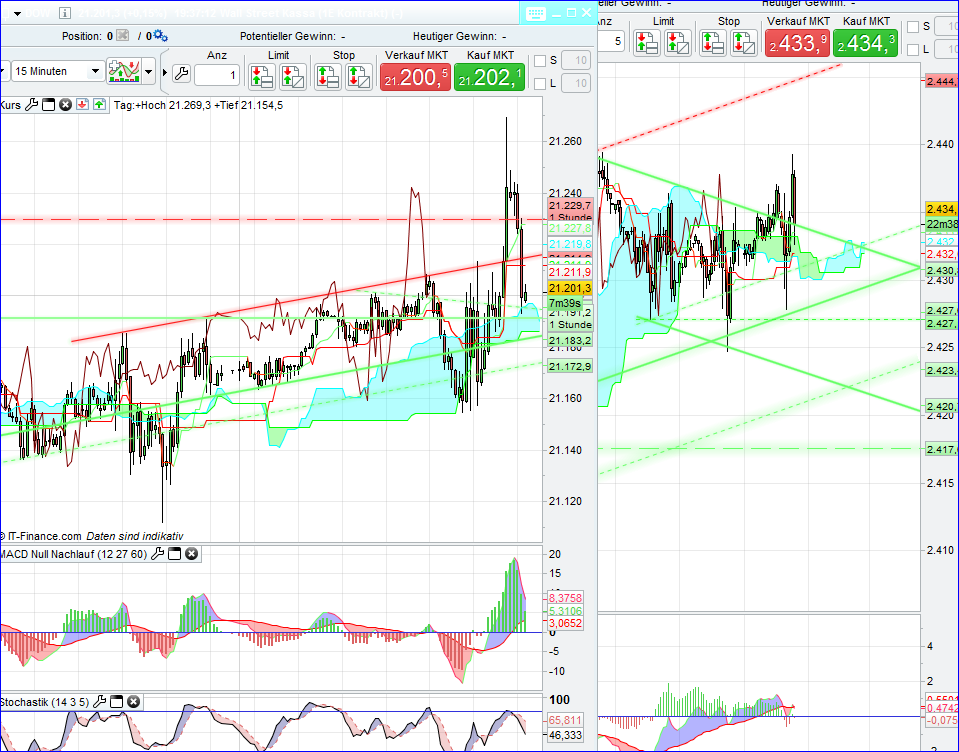Enable L checkbox in DOW window
959x752 pixels.
(539, 83)
